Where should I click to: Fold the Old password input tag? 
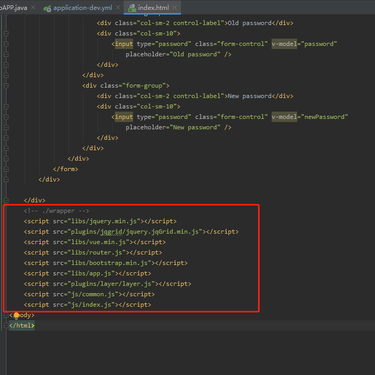pos(6,44)
